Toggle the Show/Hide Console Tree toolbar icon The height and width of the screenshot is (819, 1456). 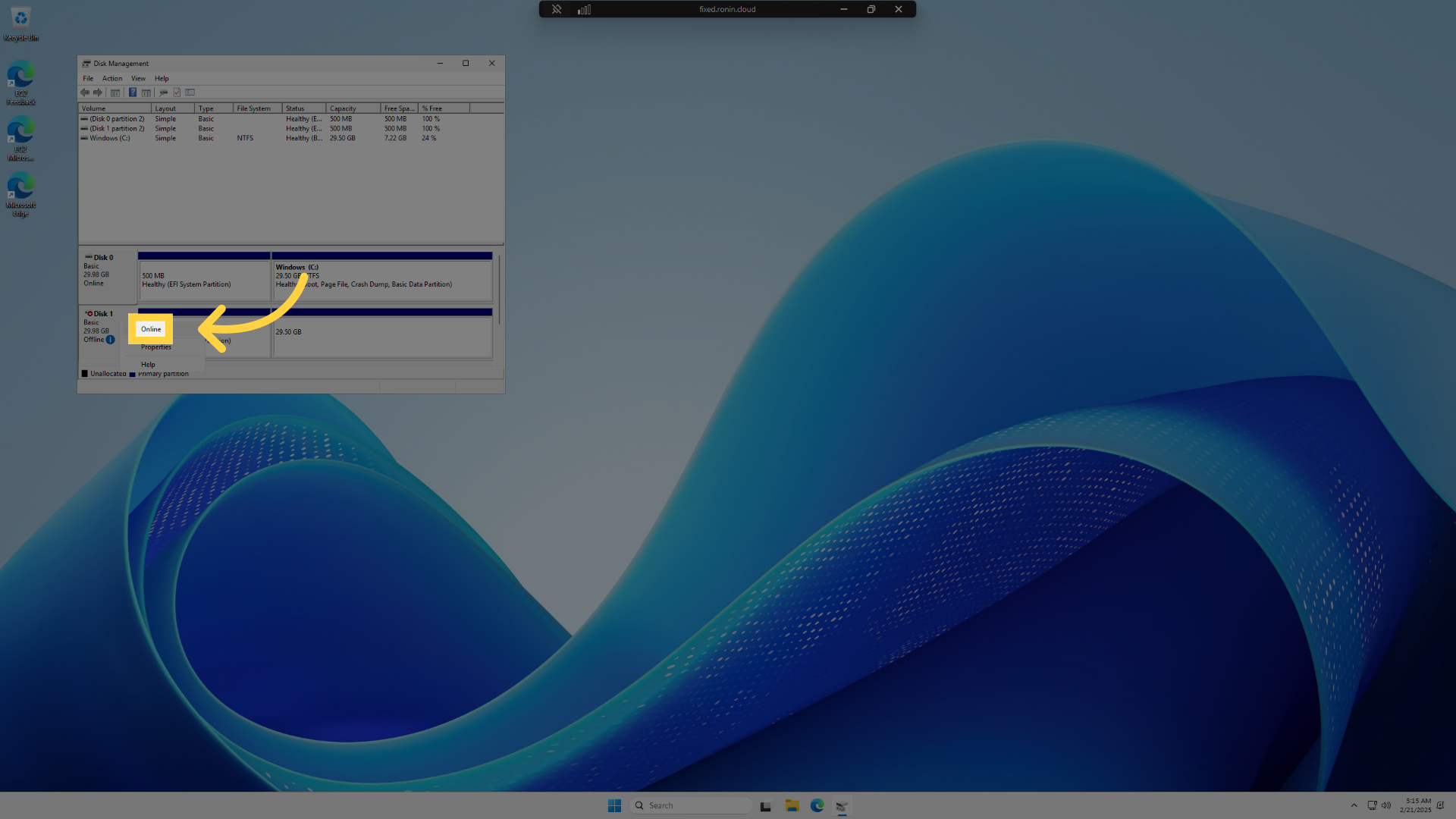115,93
